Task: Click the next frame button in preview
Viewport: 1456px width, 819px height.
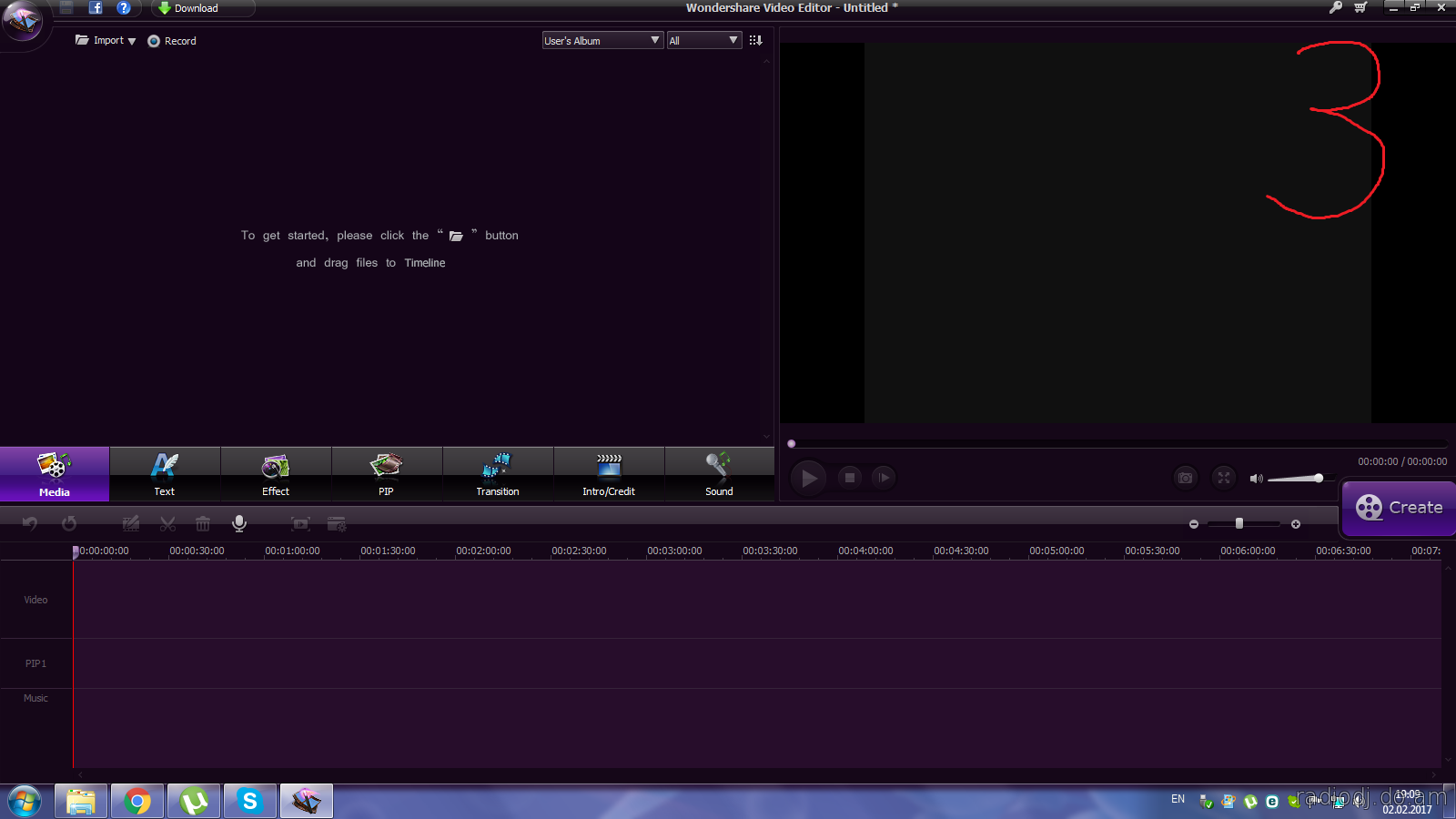Action: coord(884,477)
